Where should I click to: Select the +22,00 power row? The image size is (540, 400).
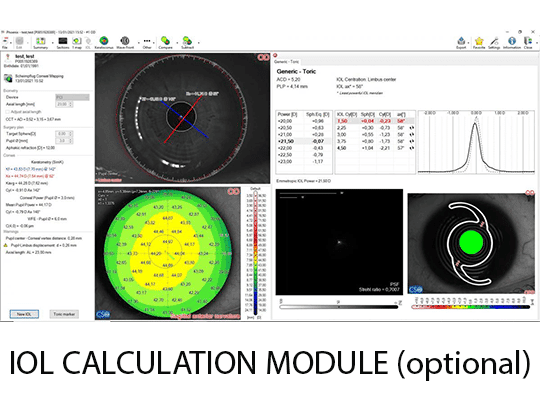click(304, 148)
